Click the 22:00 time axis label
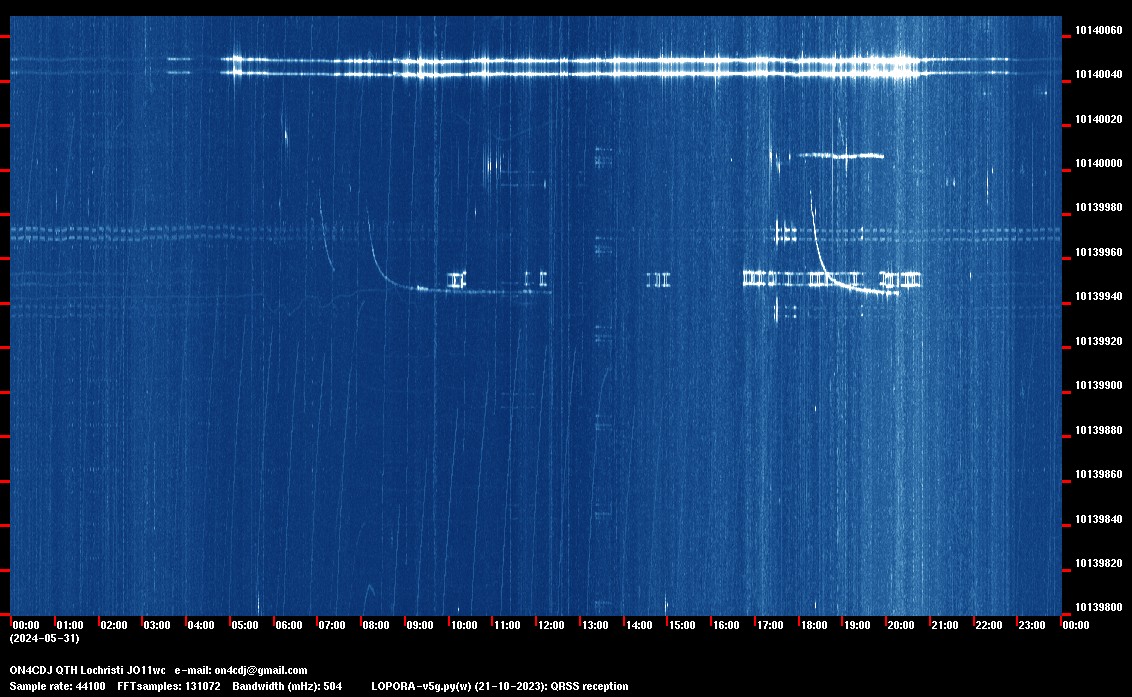Image resolution: width=1132 pixels, height=697 pixels. point(988,625)
